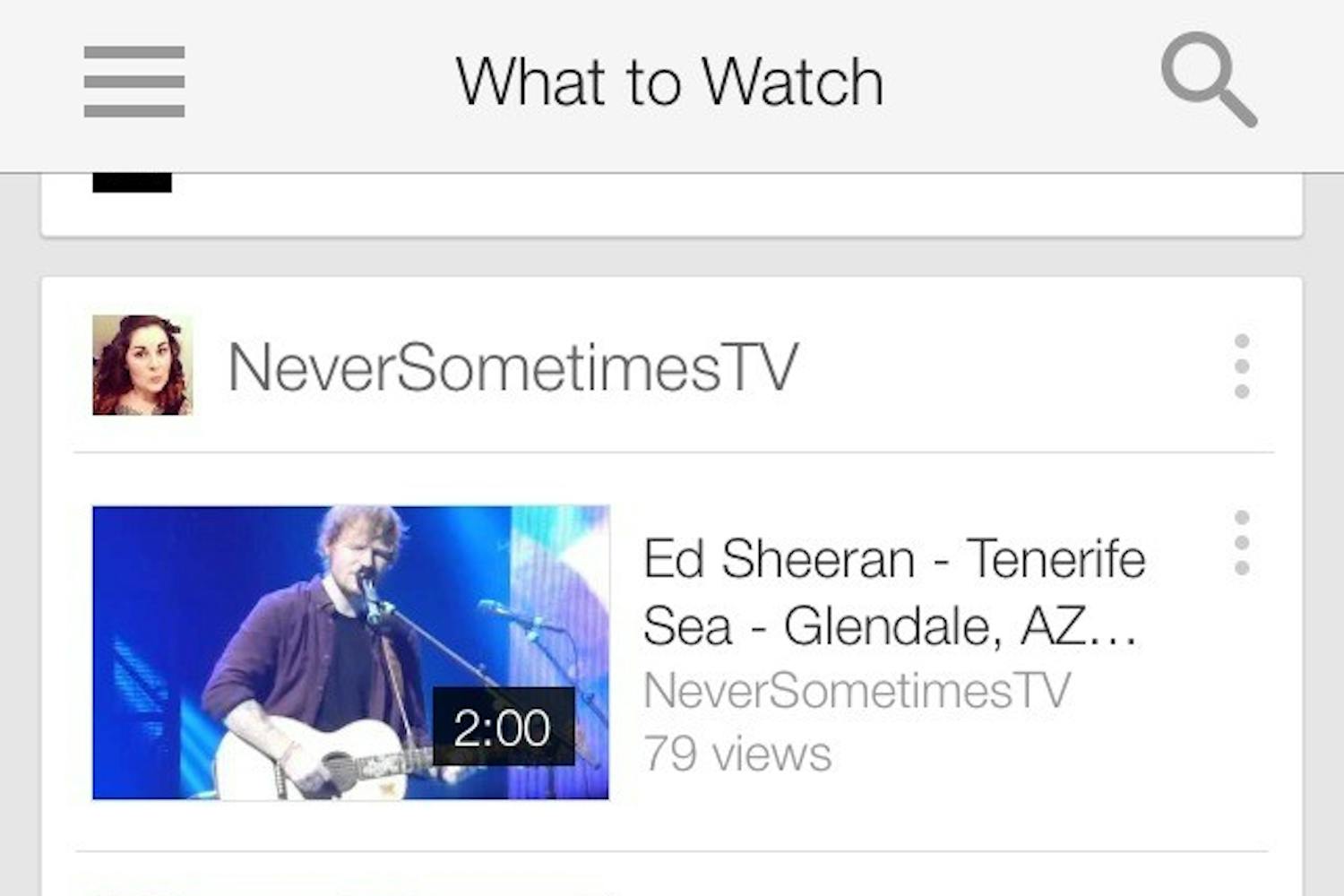The width and height of the screenshot is (1344, 896).
Task: Tap the gray gap between the two cards
Action: pos(672,258)
